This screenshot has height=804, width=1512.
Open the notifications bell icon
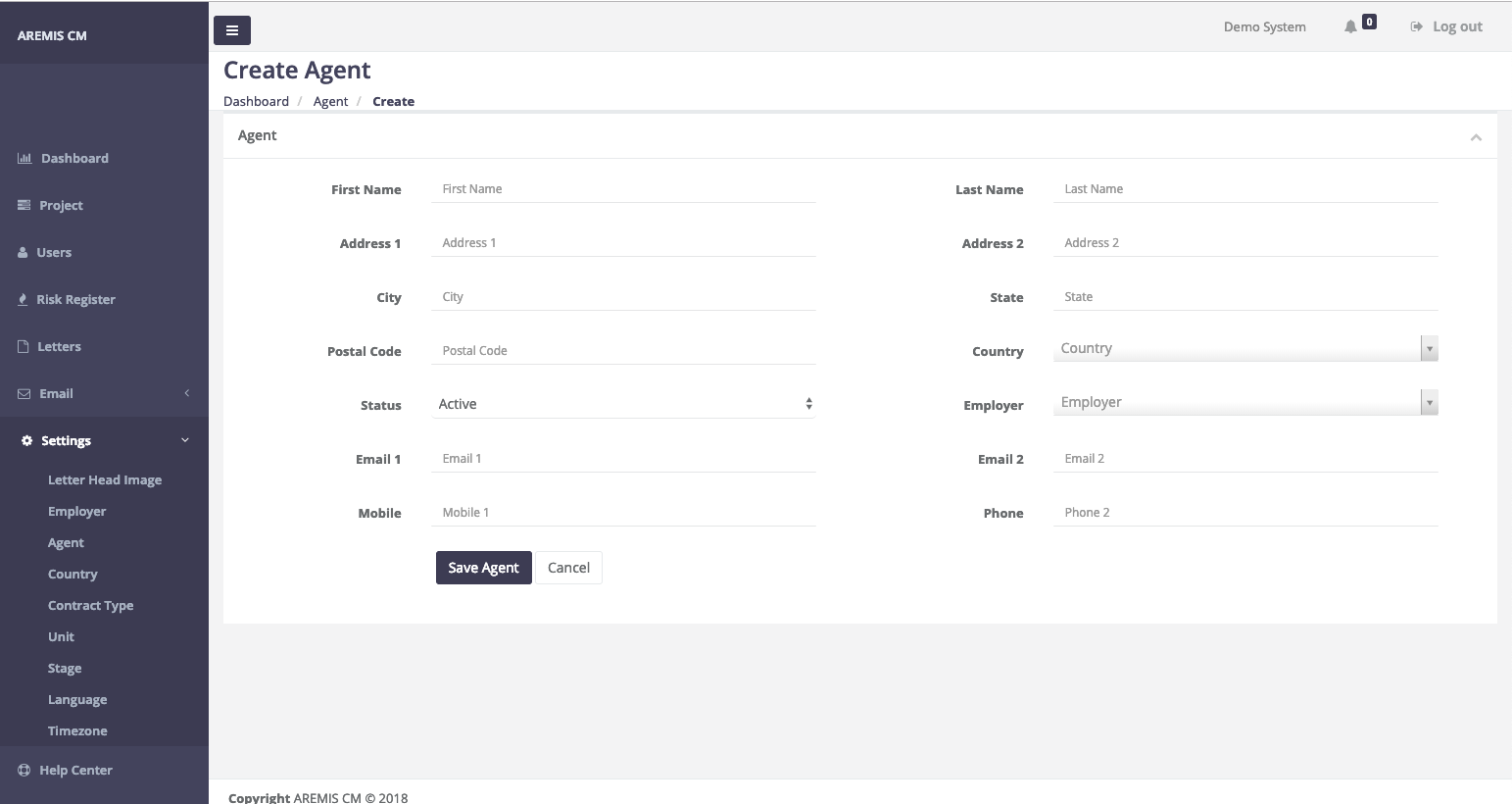tap(1350, 26)
